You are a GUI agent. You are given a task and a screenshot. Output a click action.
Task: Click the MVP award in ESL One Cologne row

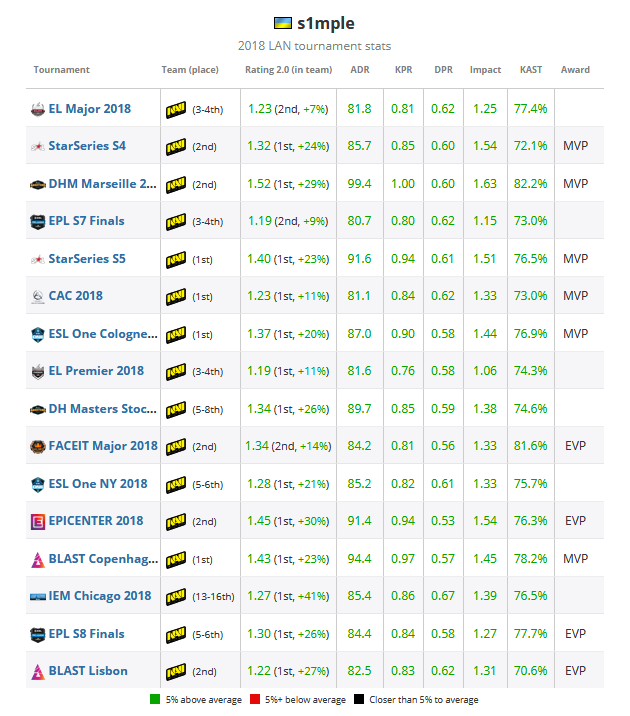coord(575,333)
